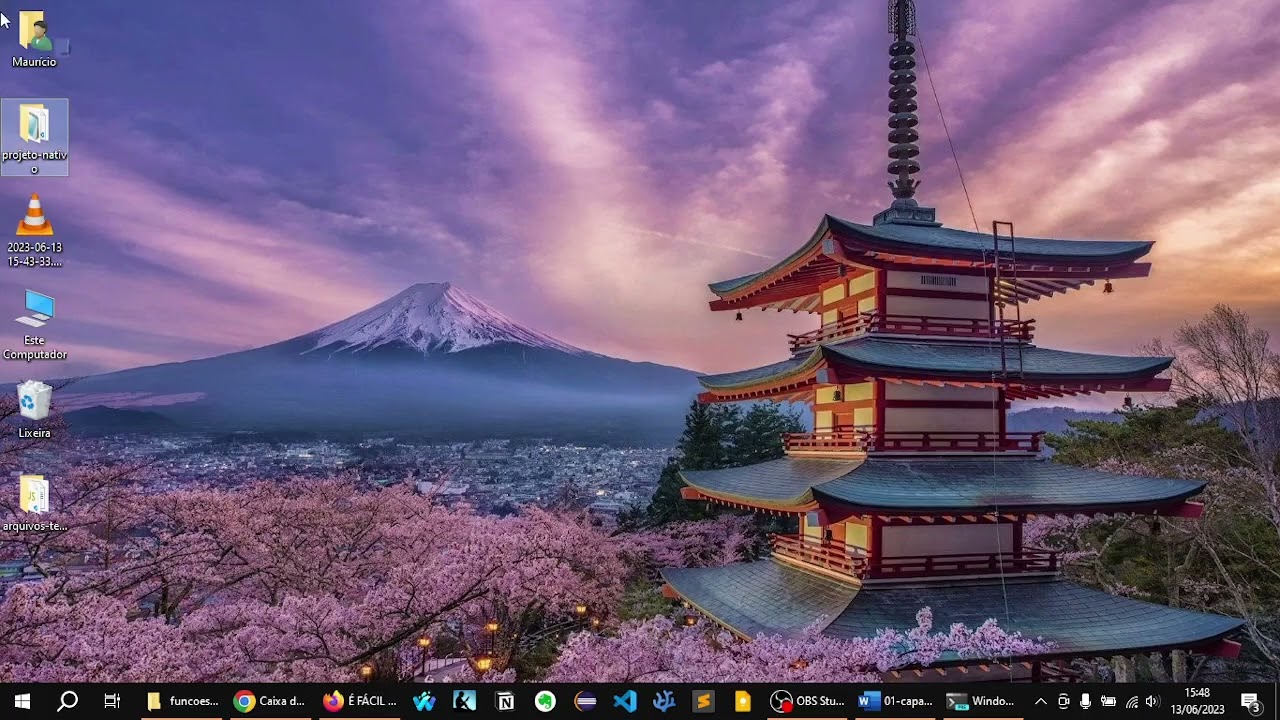
Task: Open the Windows Start menu
Action: coord(22,701)
